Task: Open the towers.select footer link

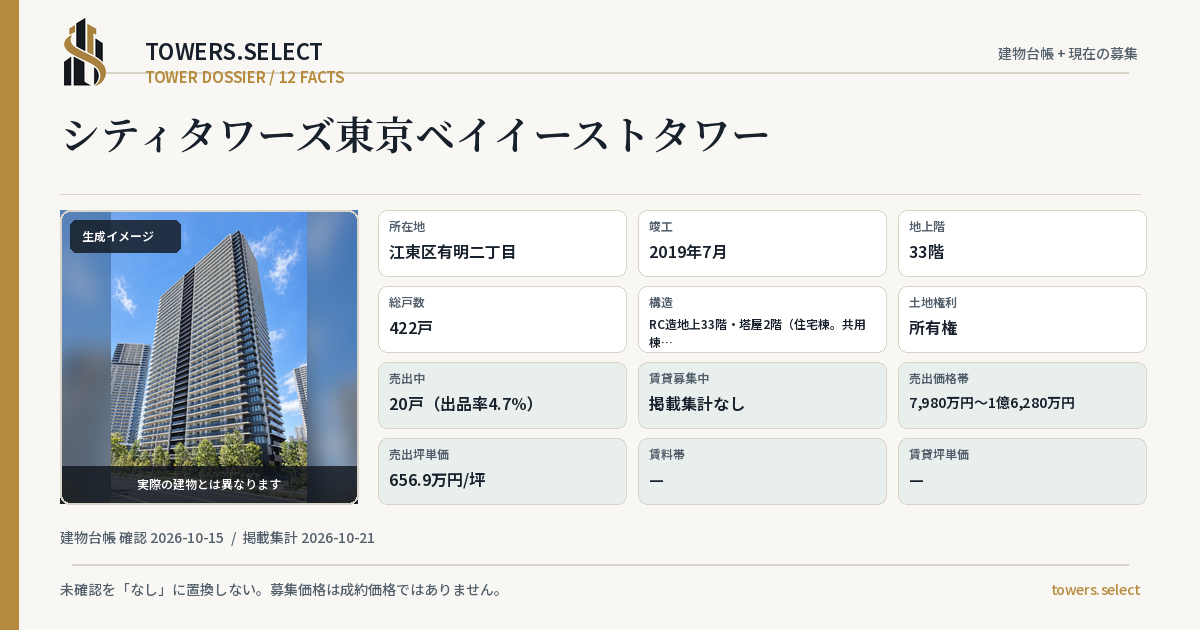Action: (x=1095, y=590)
